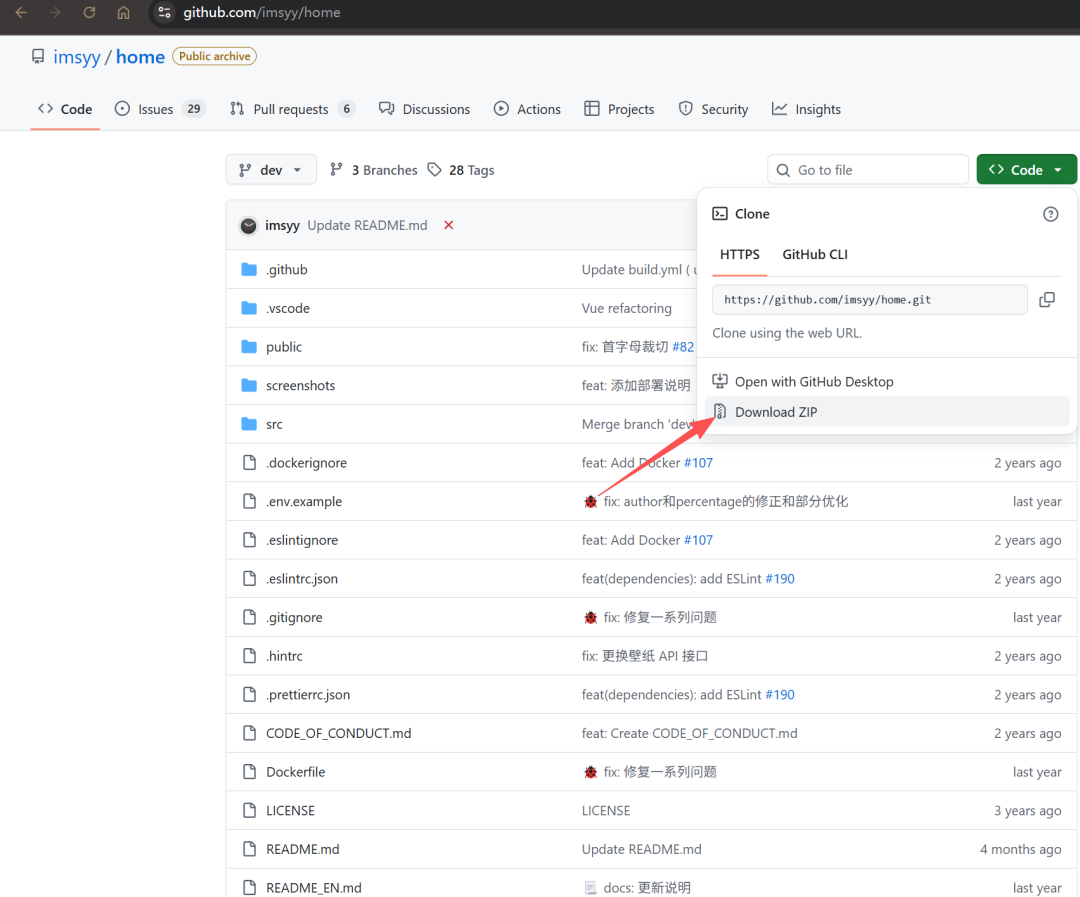Screen dimensions: 1080x897
Task: Click the browser back arrow
Action: coord(21,12)
